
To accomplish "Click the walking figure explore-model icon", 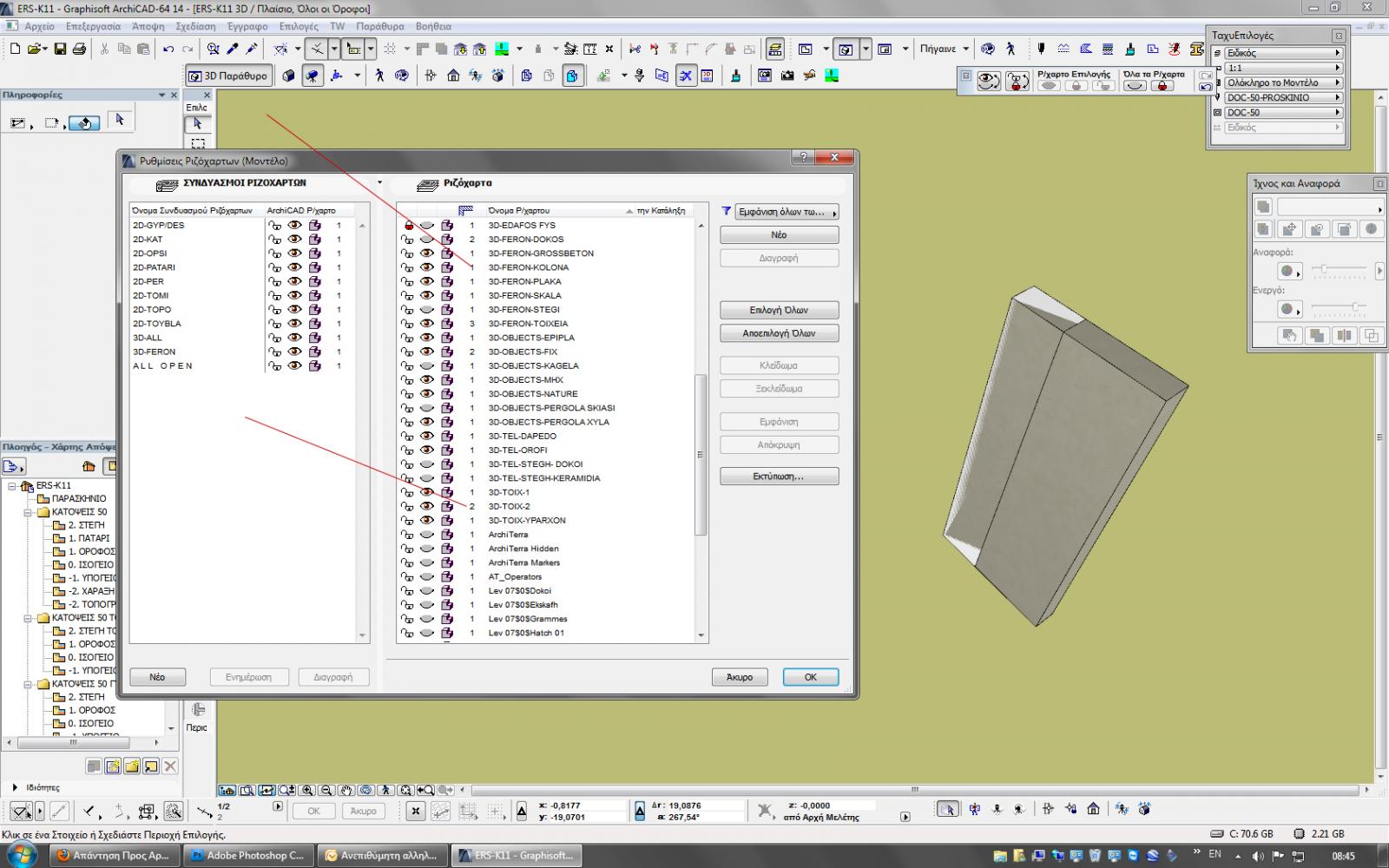I will point(379,76).
